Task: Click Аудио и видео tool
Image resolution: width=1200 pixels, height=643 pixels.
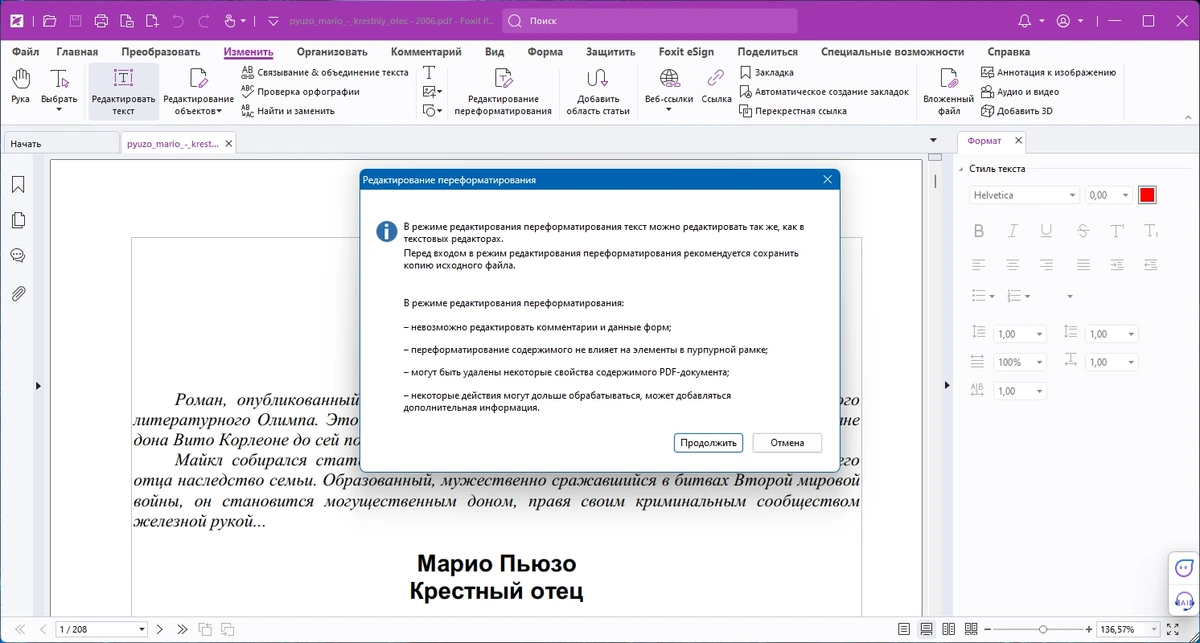Action: (x=1020, y=91)
